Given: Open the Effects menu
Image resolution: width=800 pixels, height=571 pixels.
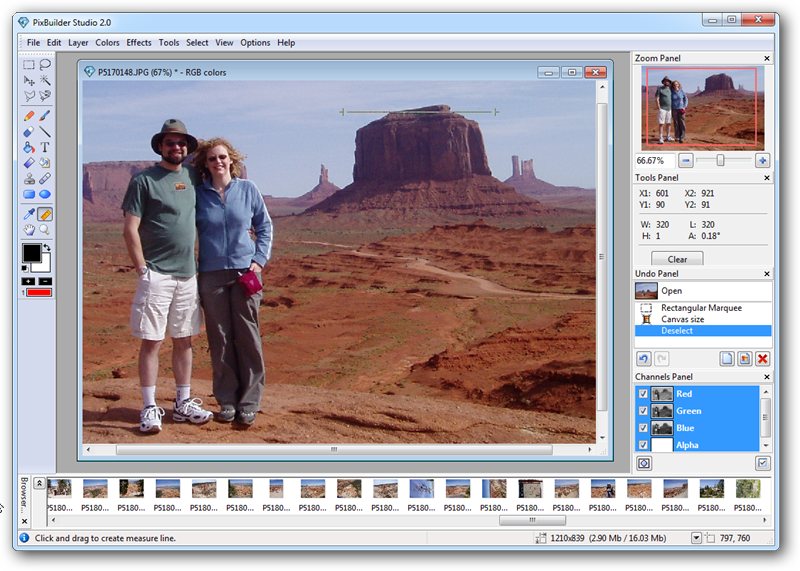Looking at the screenshot, I should tap(139, 43).
